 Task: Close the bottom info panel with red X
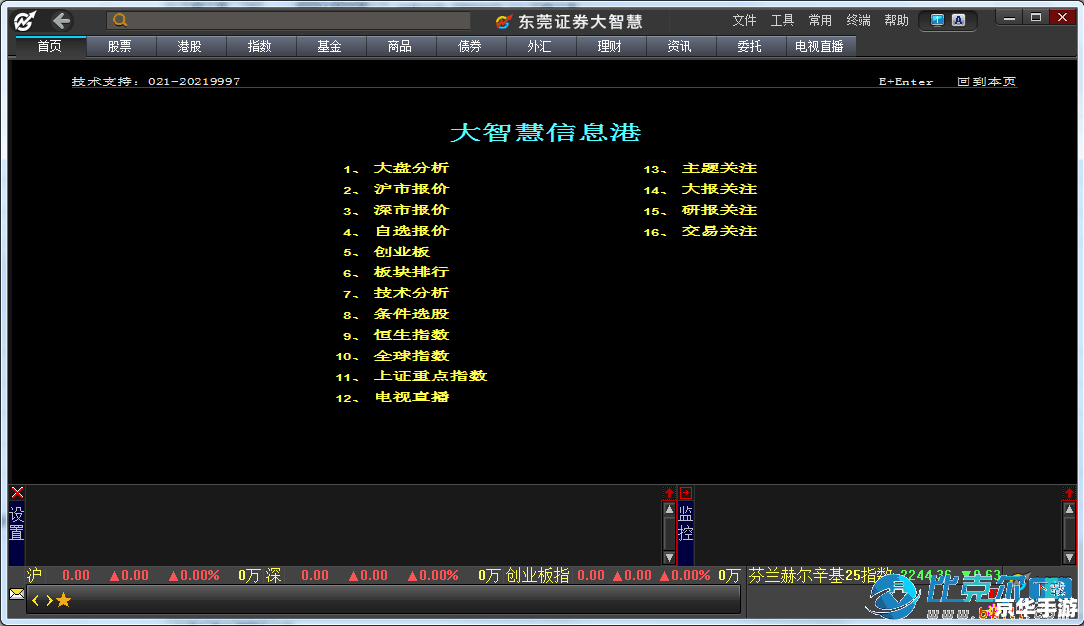[x=17, y=493]
